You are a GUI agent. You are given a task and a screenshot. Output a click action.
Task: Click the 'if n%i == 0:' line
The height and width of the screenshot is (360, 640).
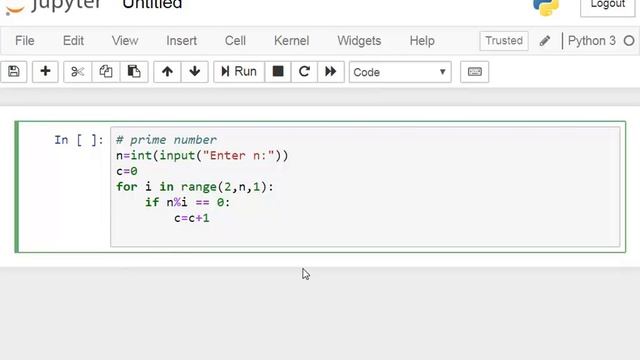187,202
